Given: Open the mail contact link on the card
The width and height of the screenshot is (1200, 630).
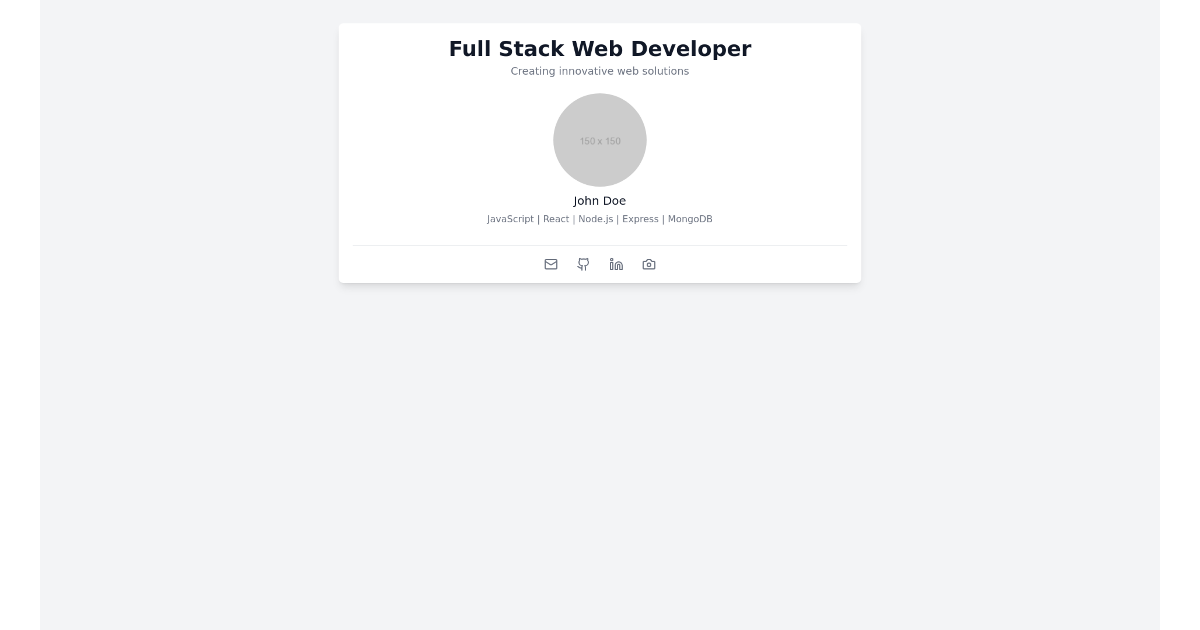Looking at the screenshot, I should (551, 264).
